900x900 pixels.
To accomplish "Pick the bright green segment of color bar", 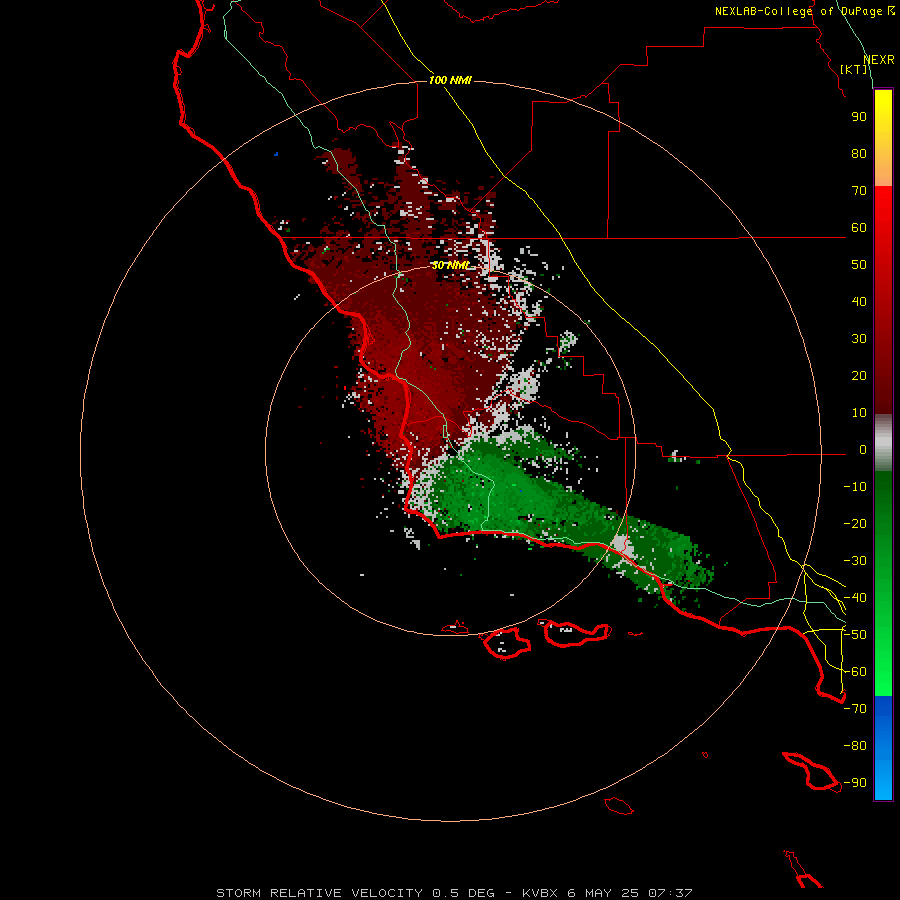I will point(883,583).
